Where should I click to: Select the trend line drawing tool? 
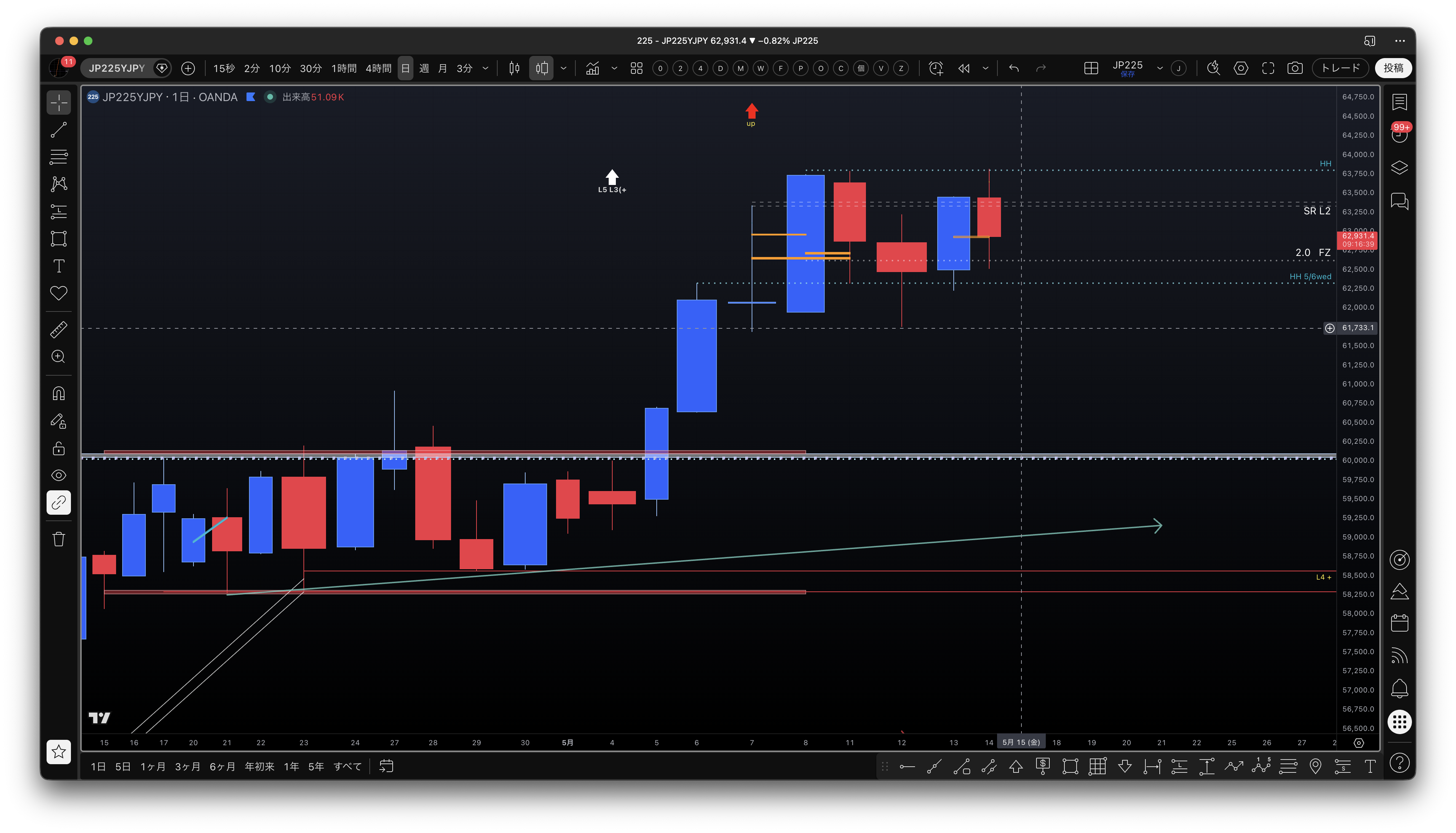pyautogui.click(x=58, y=130)
